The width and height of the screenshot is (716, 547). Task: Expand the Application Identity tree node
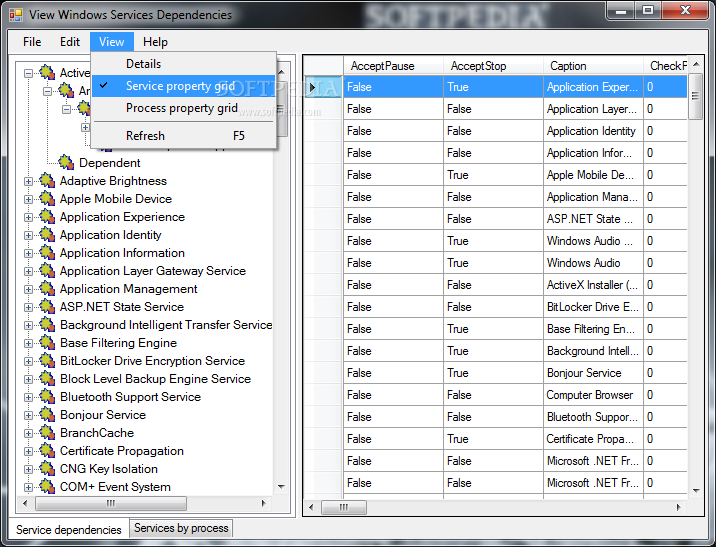tap(28, 236)
